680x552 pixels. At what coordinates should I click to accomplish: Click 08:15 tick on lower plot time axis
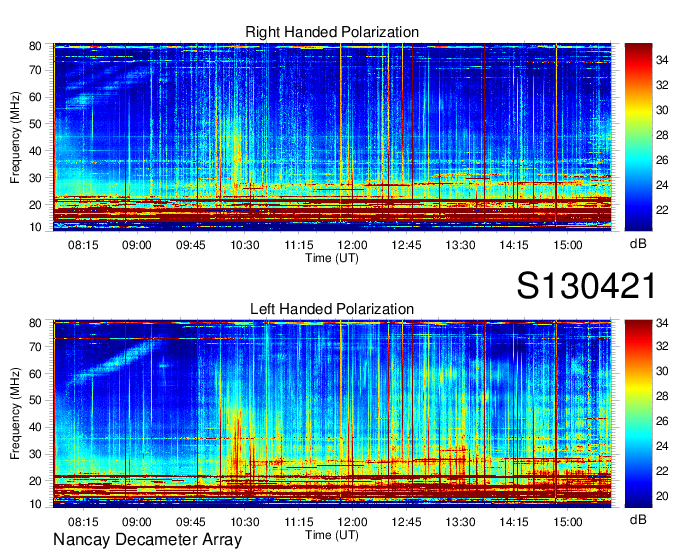[83, 522]
